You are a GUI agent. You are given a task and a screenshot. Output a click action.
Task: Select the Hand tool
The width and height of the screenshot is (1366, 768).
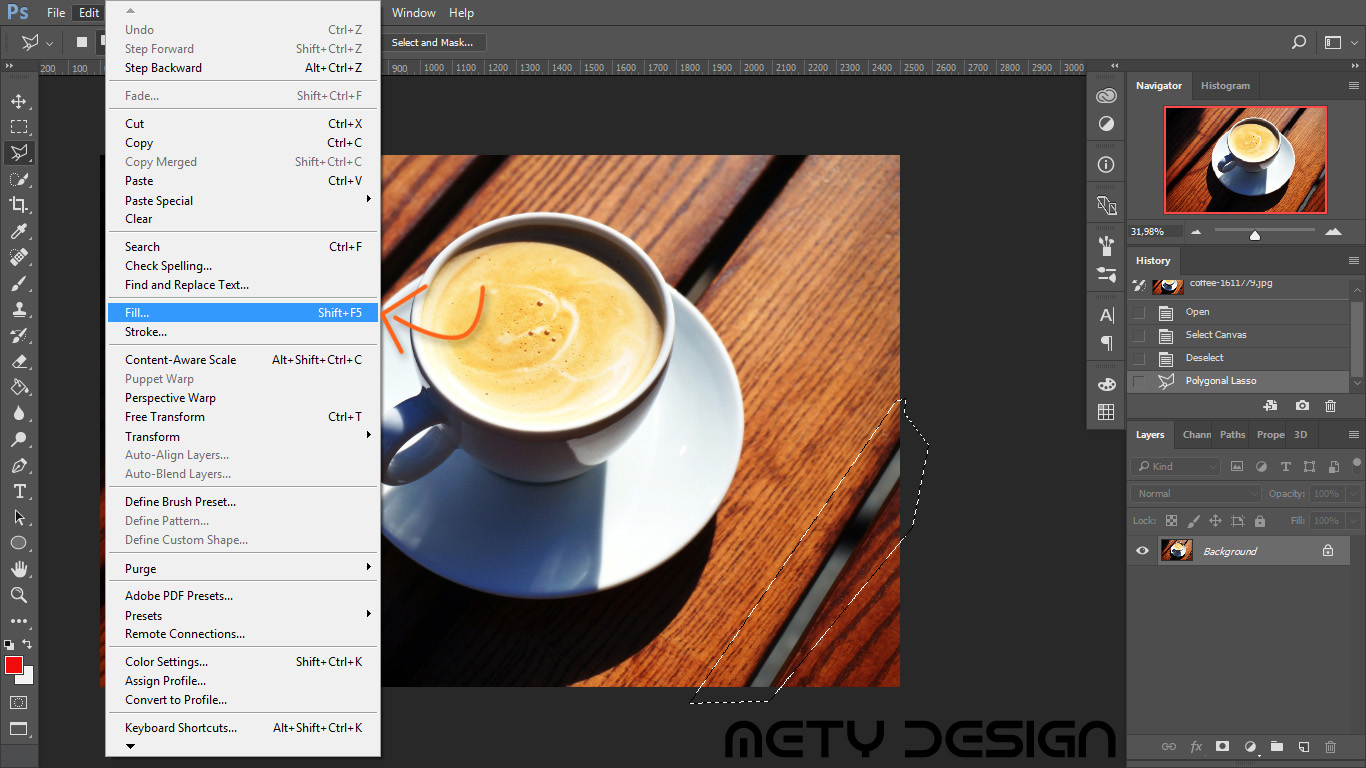pos(19,569)
